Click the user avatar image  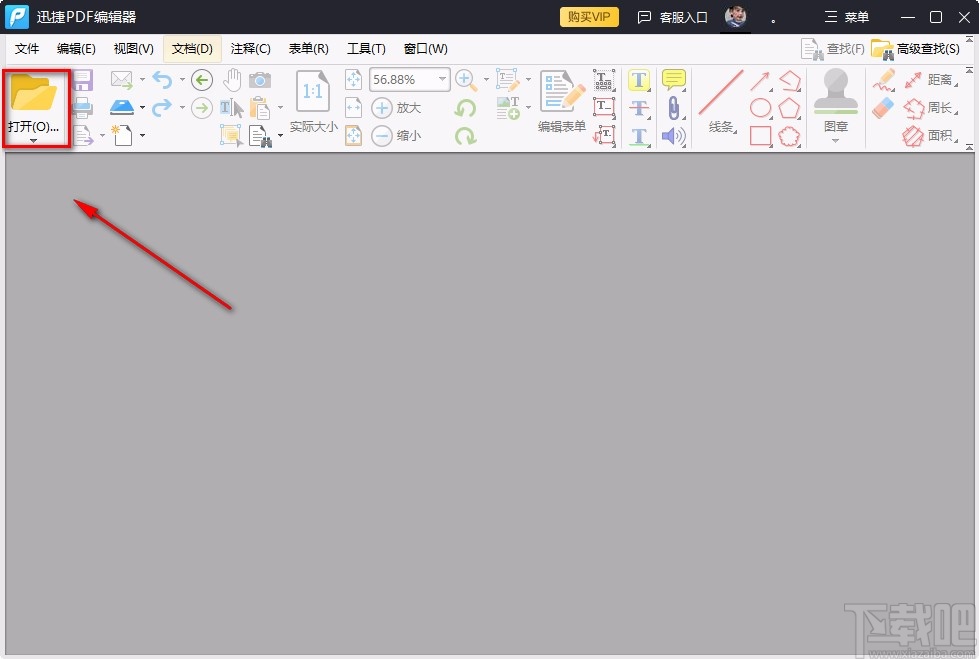pyautogui.click(x=736, y=16)
